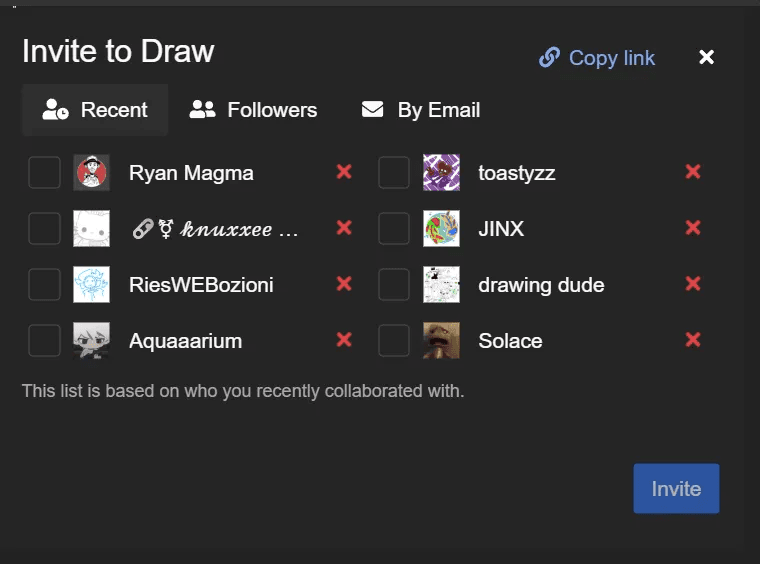Tick the toastyzz checkbox
Viewport: 760px width, 564px height.
[394, 172]
